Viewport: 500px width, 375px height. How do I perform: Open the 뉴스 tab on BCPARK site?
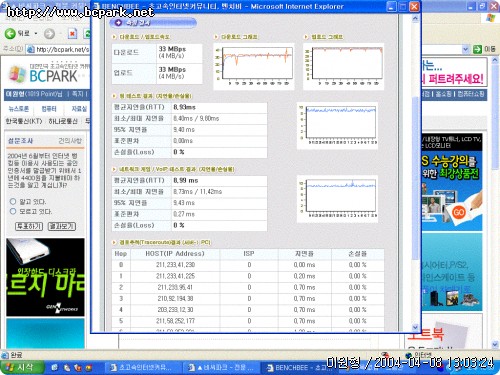pyautogui.click(x=19, y=109)
